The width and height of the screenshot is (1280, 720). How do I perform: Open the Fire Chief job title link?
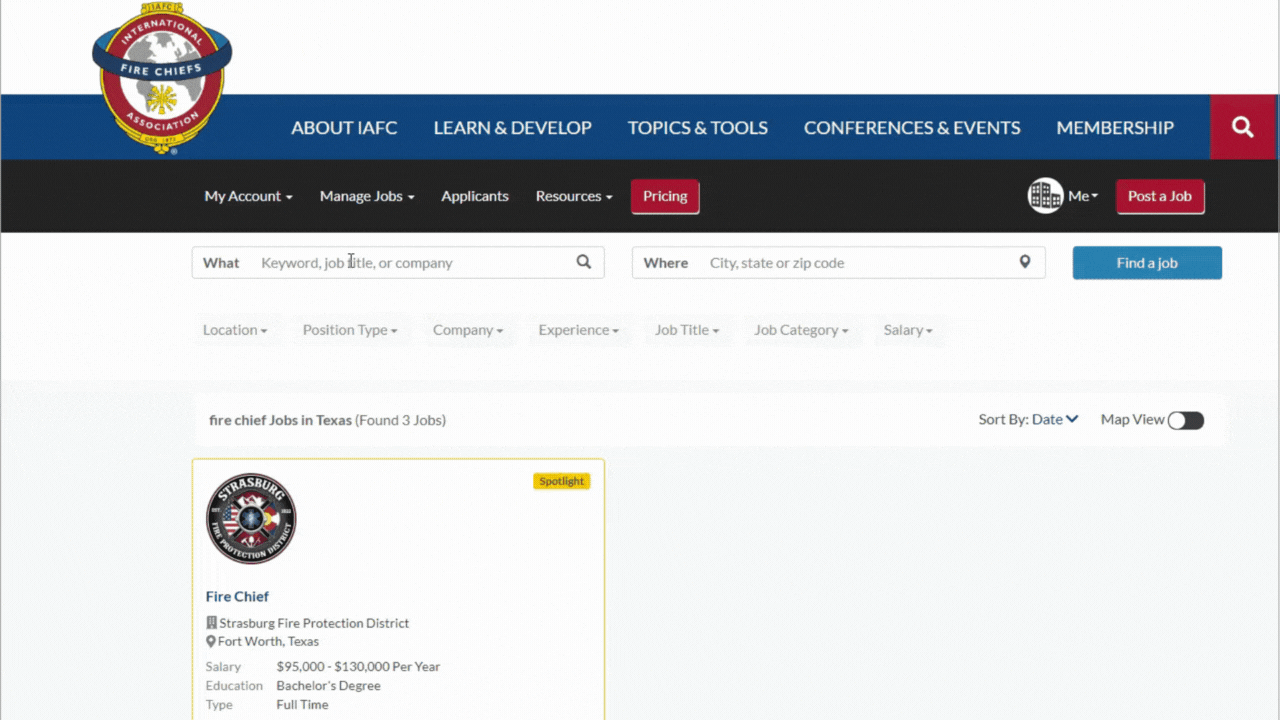pyautogui.click(x=237, y=596)
